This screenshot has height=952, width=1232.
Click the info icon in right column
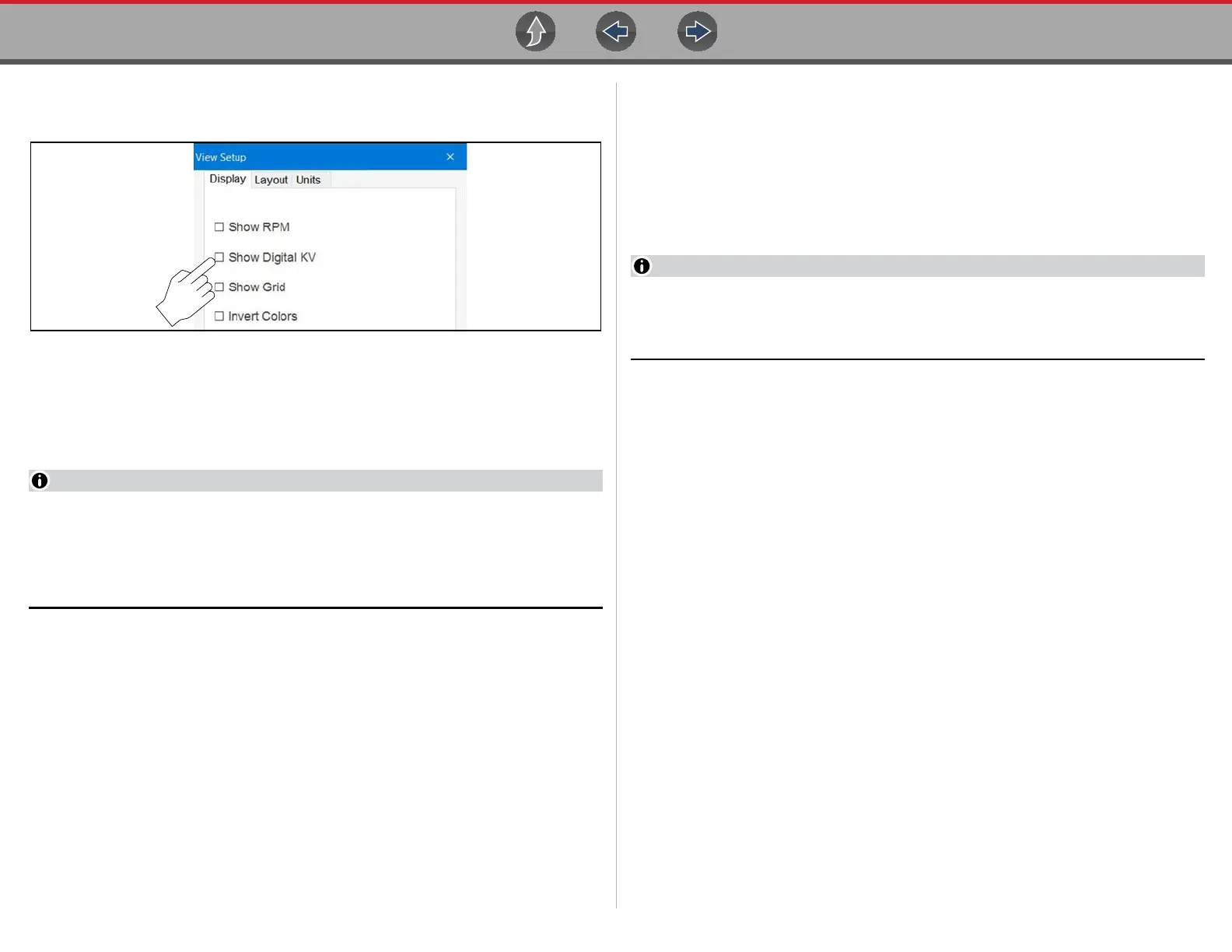point(642,266)
